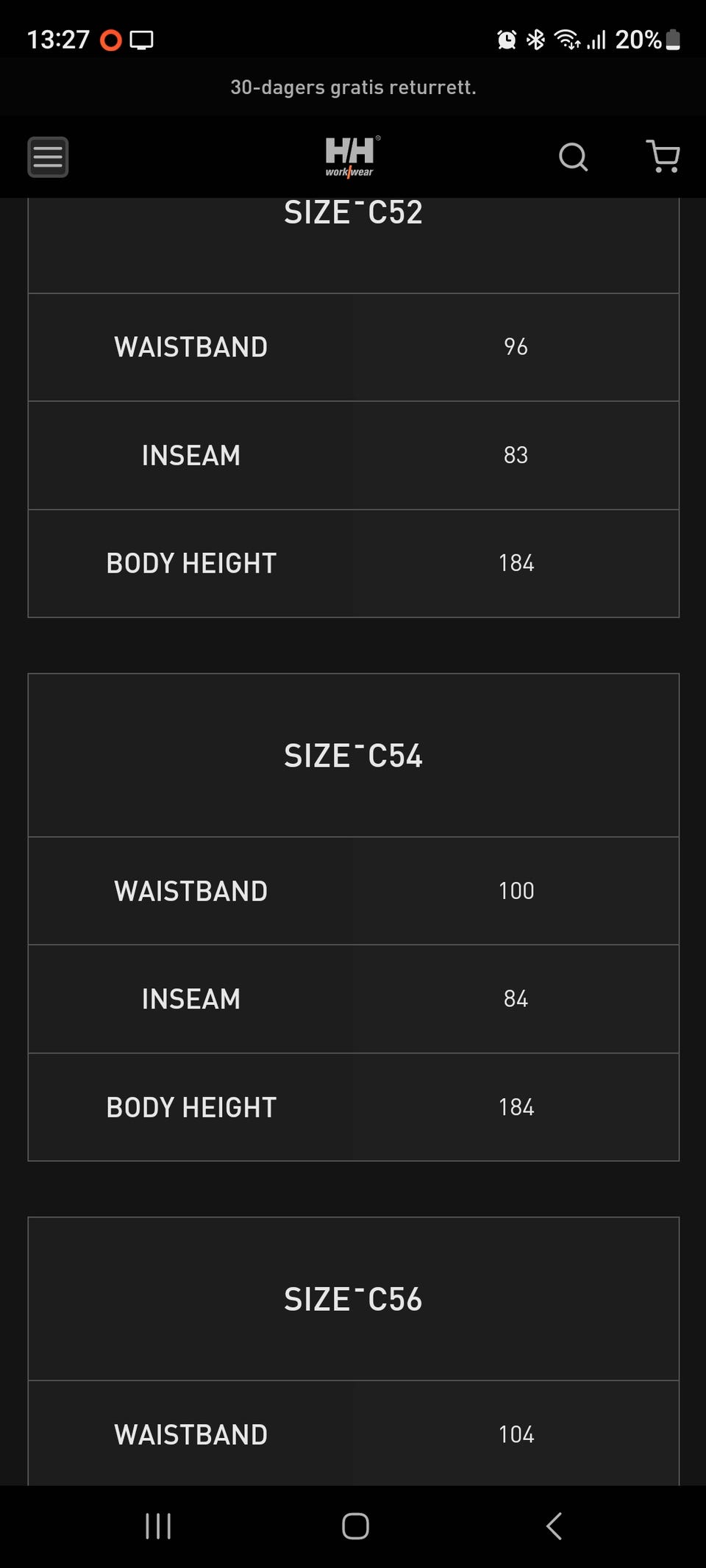This screenshot has height=1568, width=706.
Task: Select the SIZE C54 header
Action: click(x=353, y=756)
